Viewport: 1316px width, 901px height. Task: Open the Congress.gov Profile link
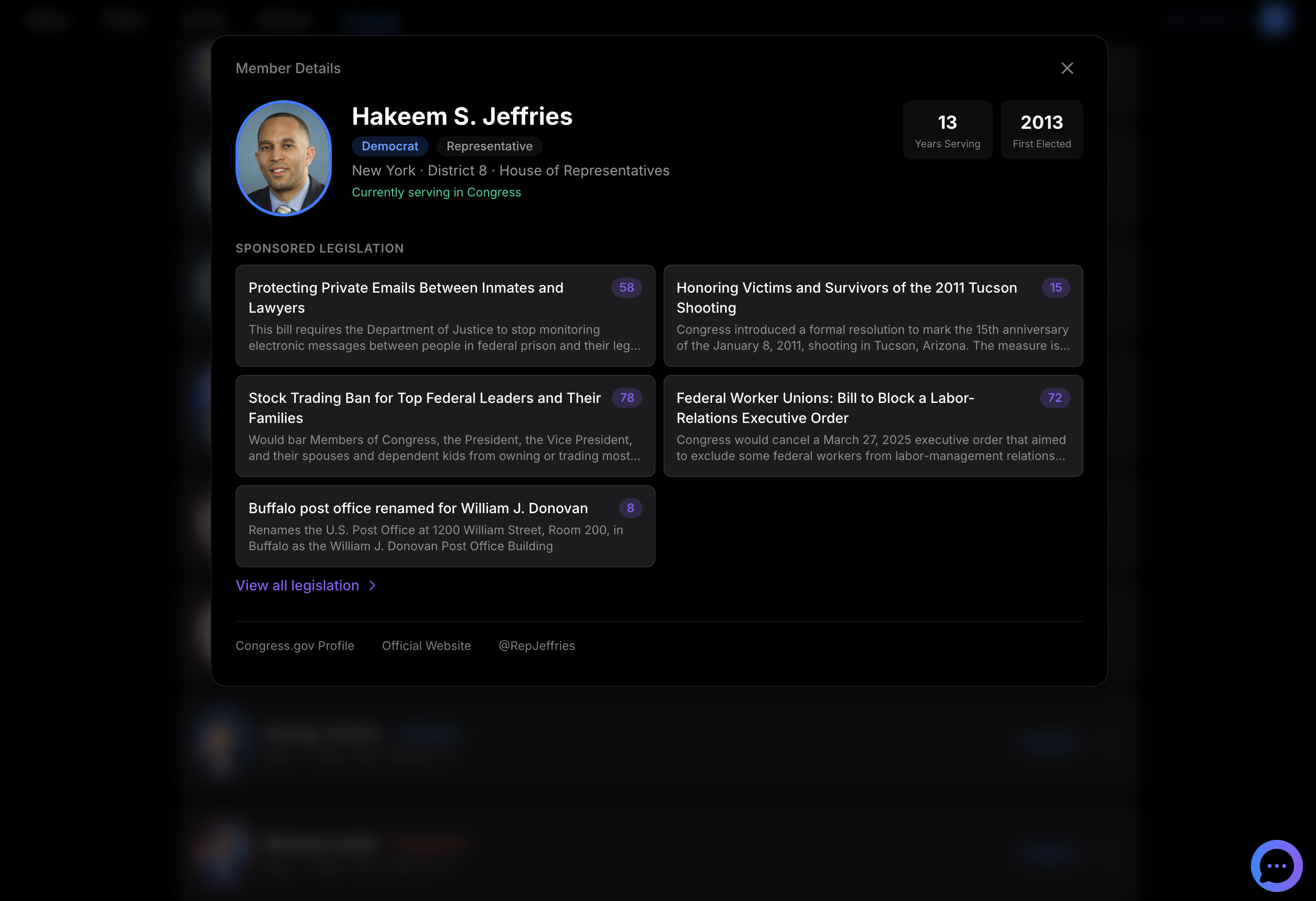[x=295, y=645]
